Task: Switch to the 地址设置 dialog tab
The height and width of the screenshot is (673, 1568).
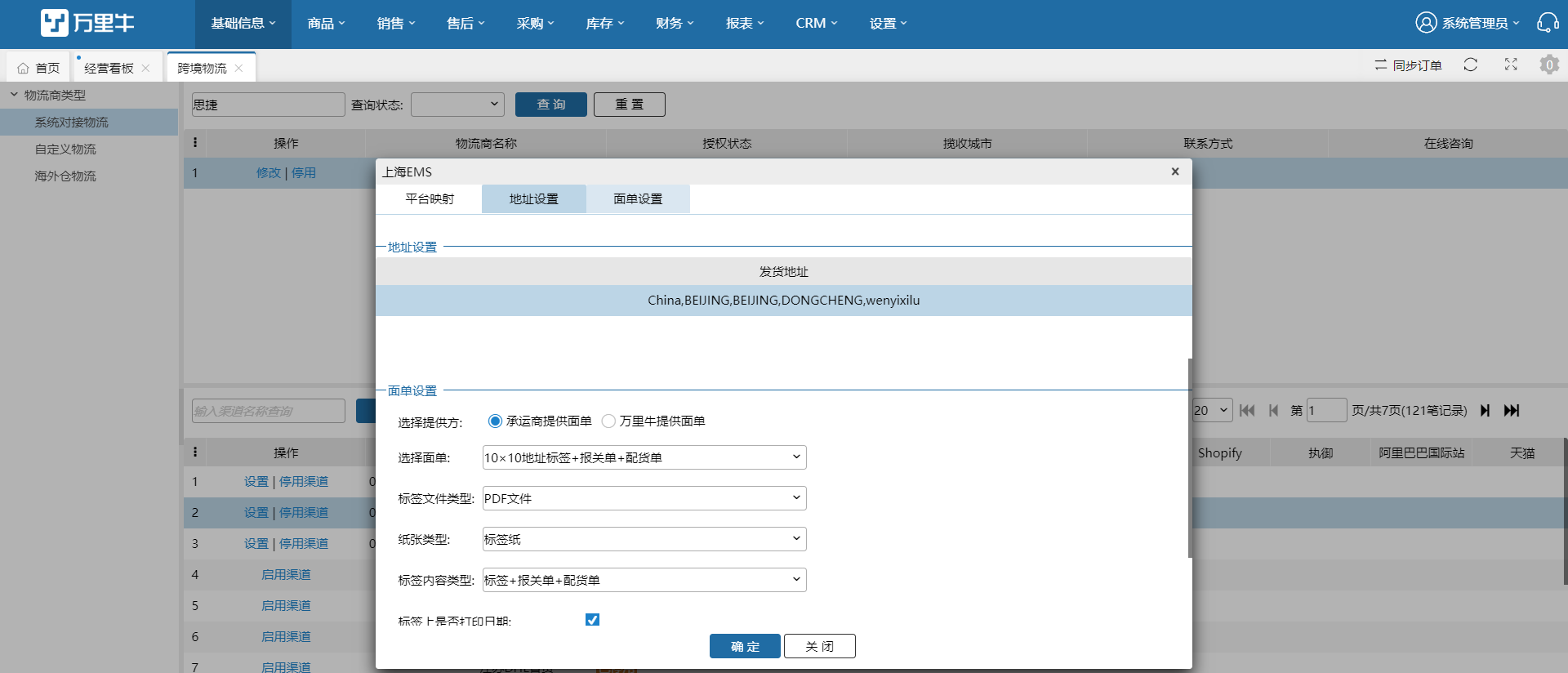Action: [x=534, y=199]
